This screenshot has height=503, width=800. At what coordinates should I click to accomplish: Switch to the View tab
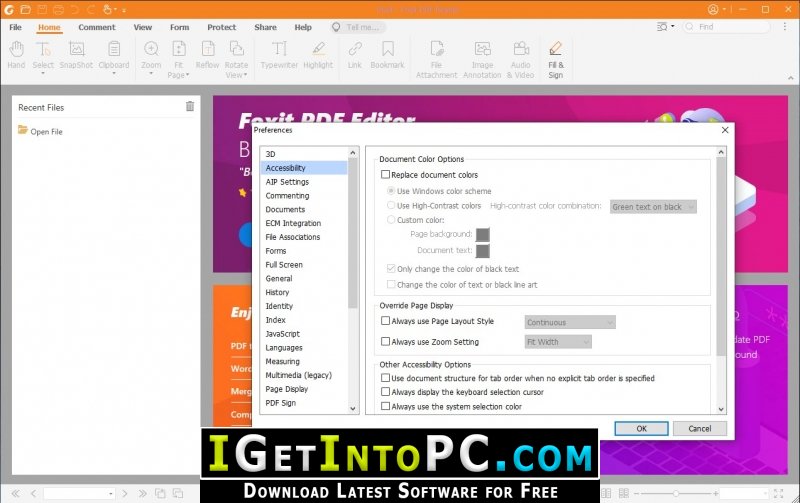click(x=143, y=27)
